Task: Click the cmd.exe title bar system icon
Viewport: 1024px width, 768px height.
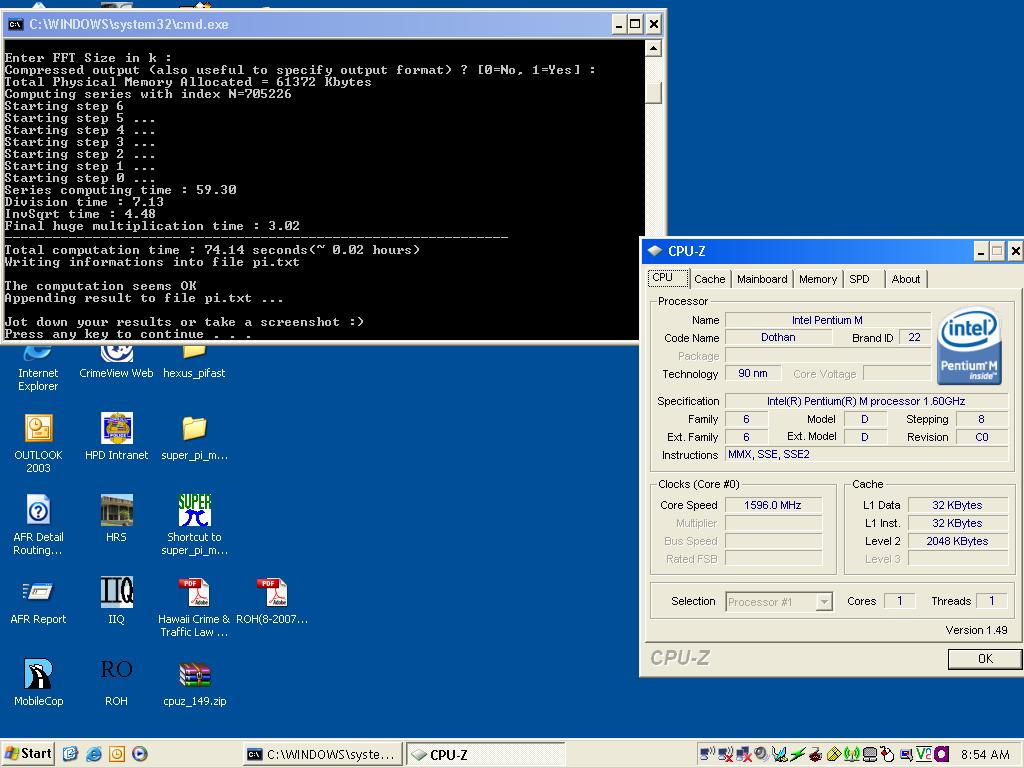Action: [x=16, y=25]
